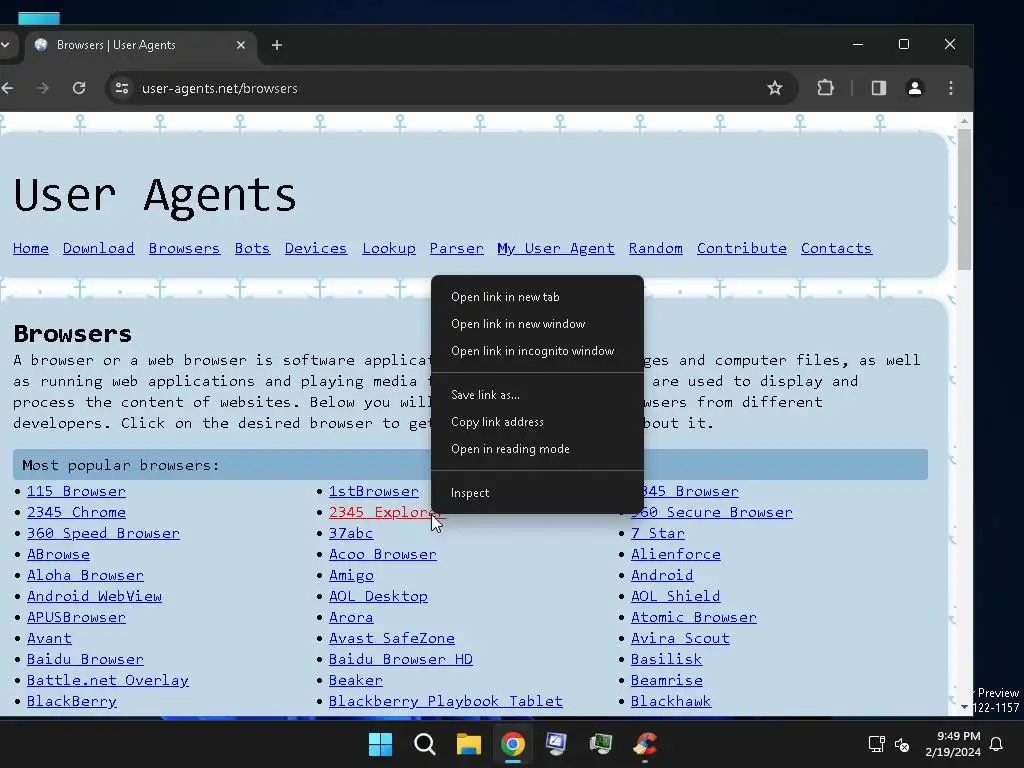Open the Avast SafeZone link
This screenshot has width=1024, height=768.
point(392,638)
